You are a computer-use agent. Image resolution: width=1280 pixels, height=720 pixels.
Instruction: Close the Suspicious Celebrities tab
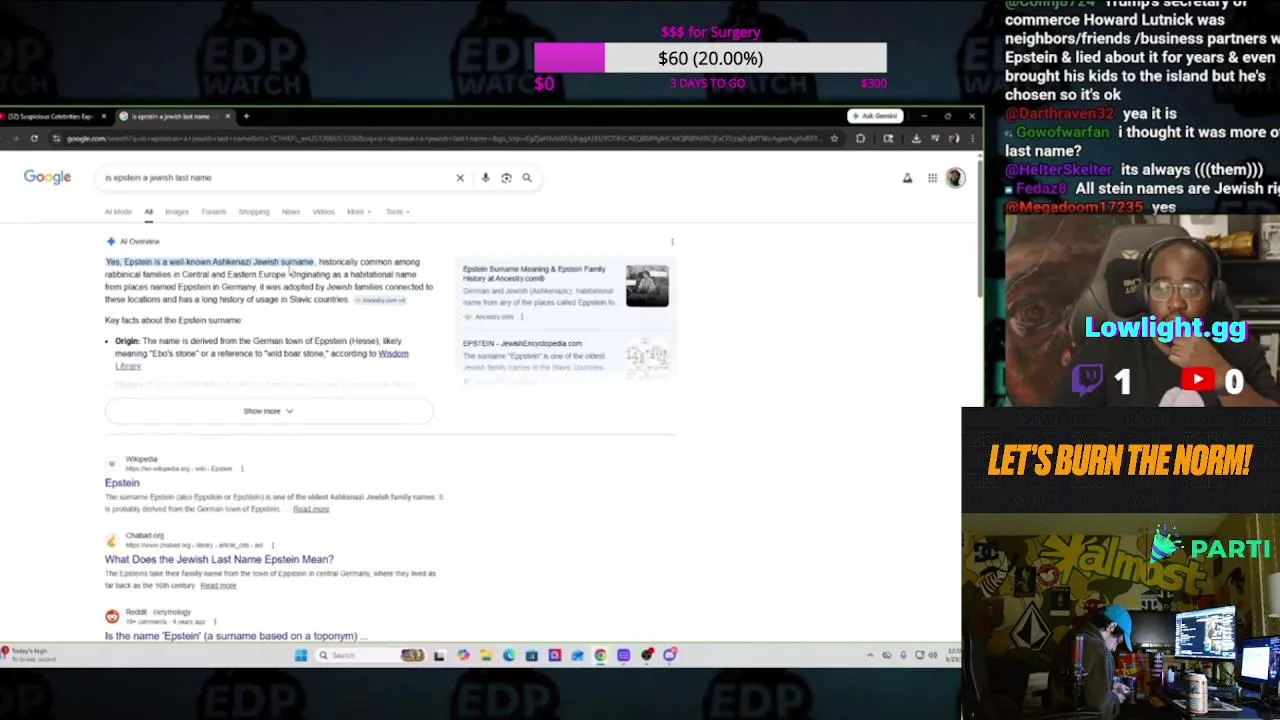tap(103, 116)
